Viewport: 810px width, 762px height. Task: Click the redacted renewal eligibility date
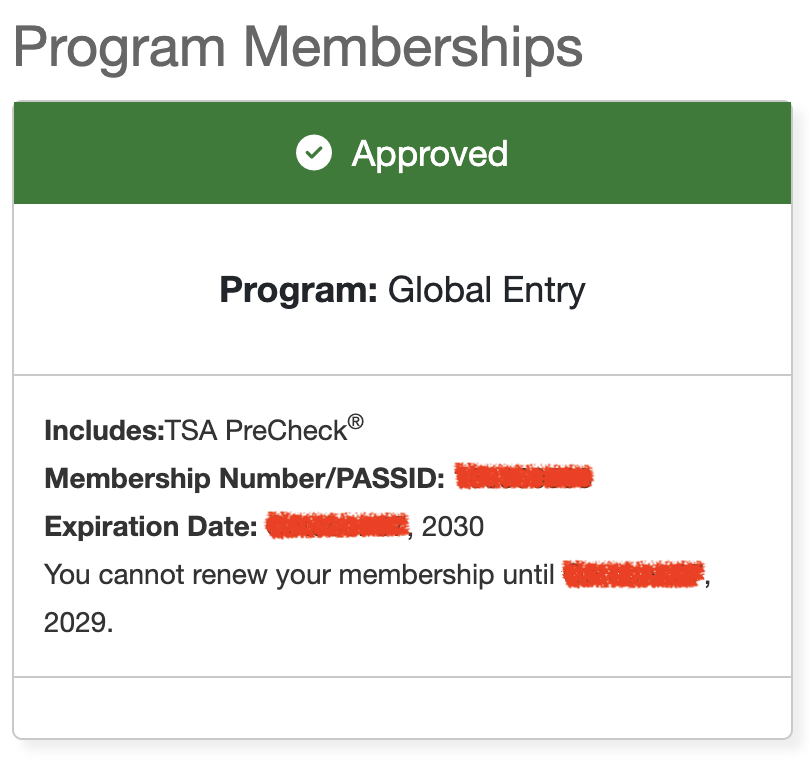pos(634,573)
